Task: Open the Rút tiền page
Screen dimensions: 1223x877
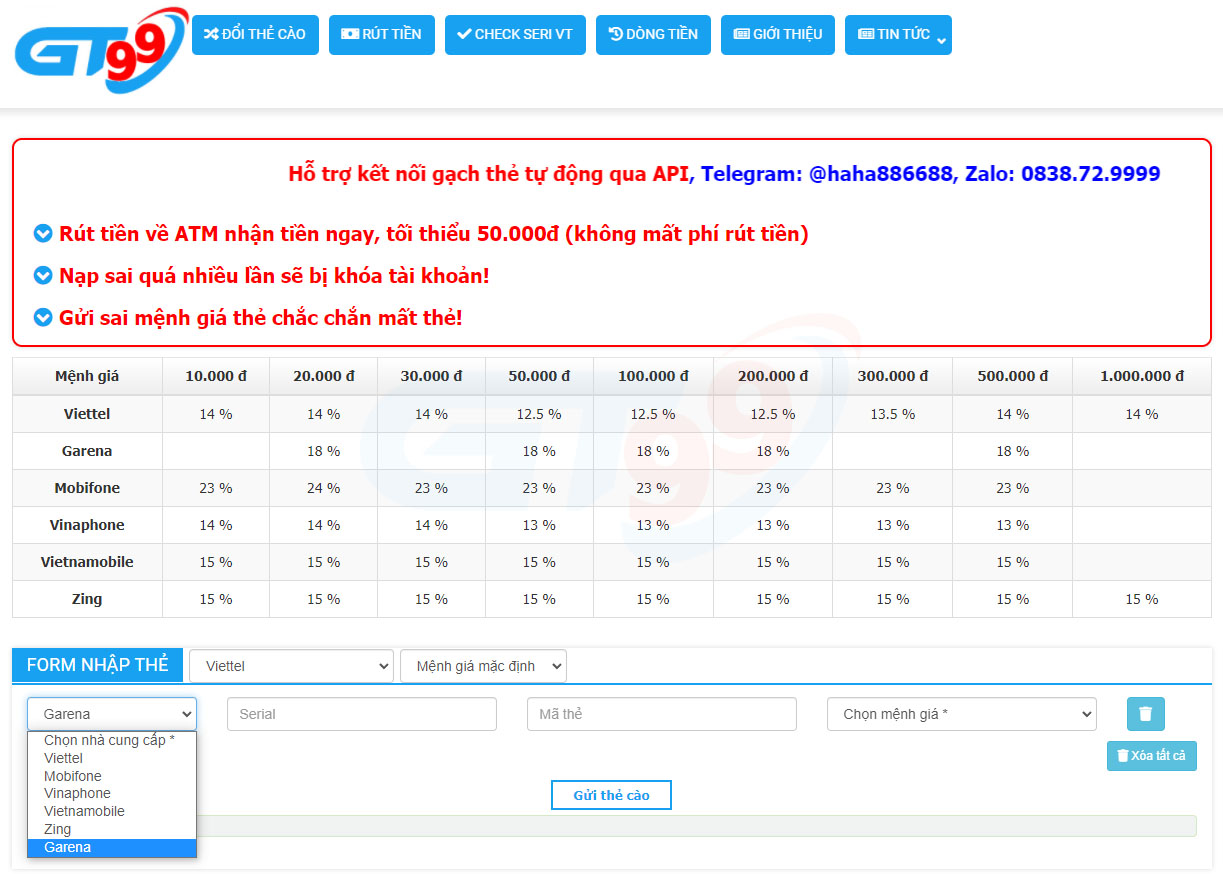Action: pos(382,35)
